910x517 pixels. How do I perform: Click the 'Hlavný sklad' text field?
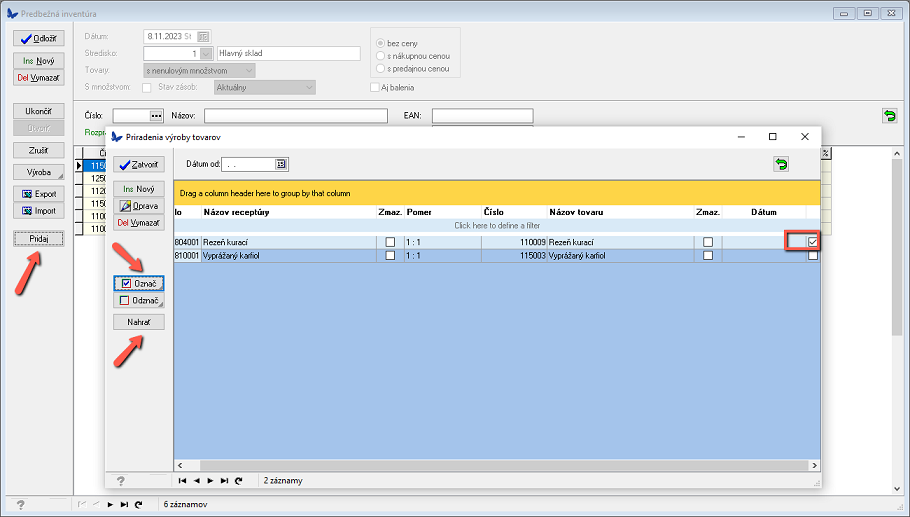(288, 53)
